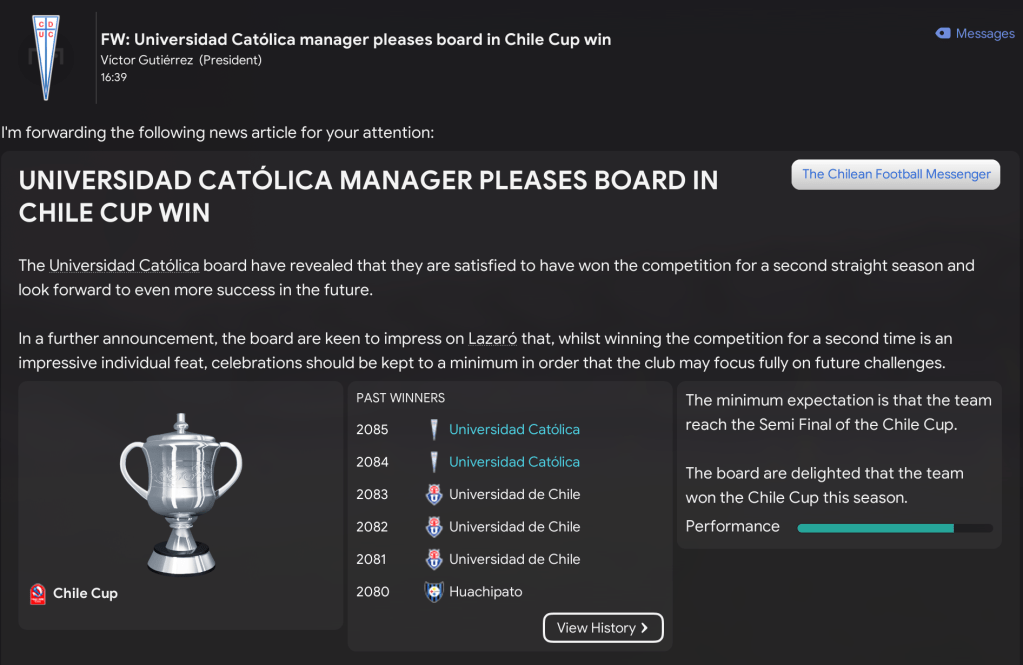Open The Chilean Football Messenger source button
Image resolution: width=1023 pixels, height=665 pixels.
coord(895,174)
